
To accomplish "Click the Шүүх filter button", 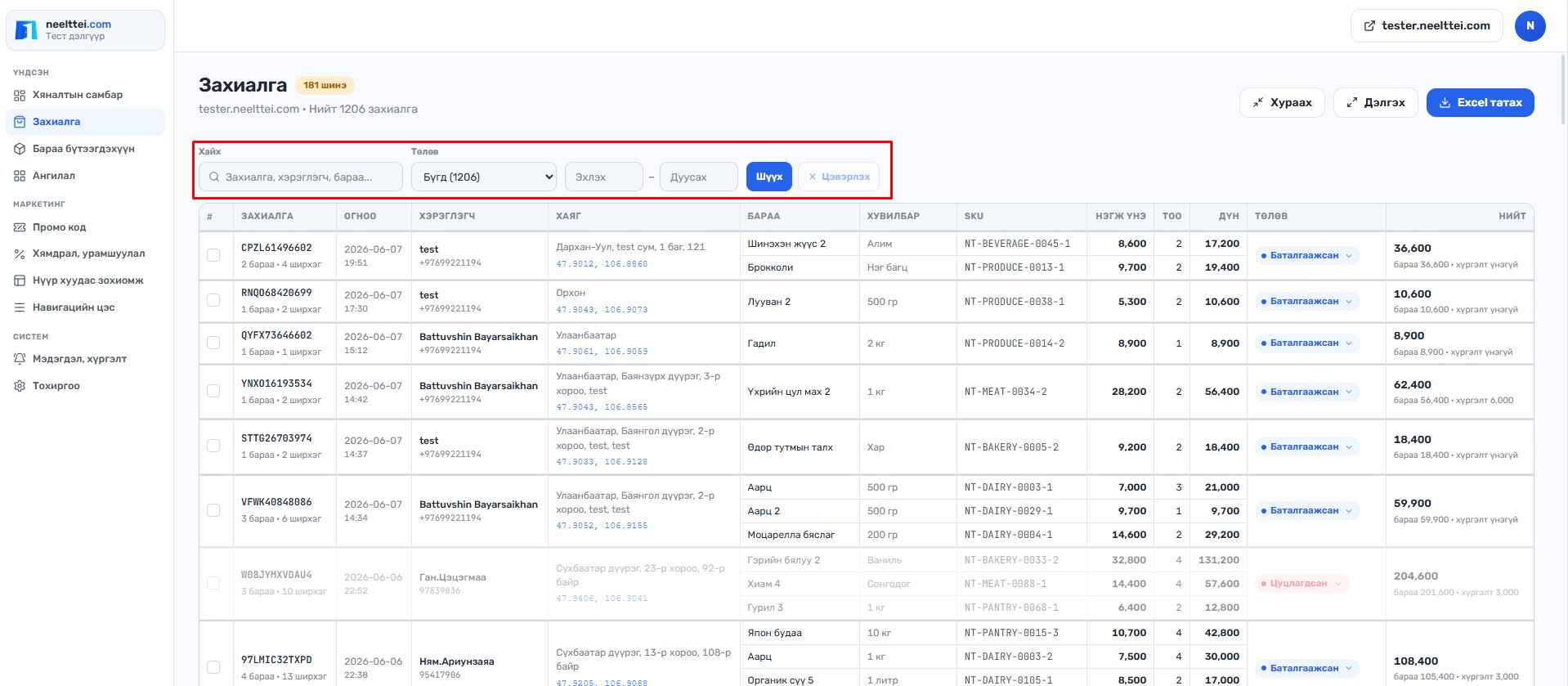I will pyautogui.click(x=768, y=177).
